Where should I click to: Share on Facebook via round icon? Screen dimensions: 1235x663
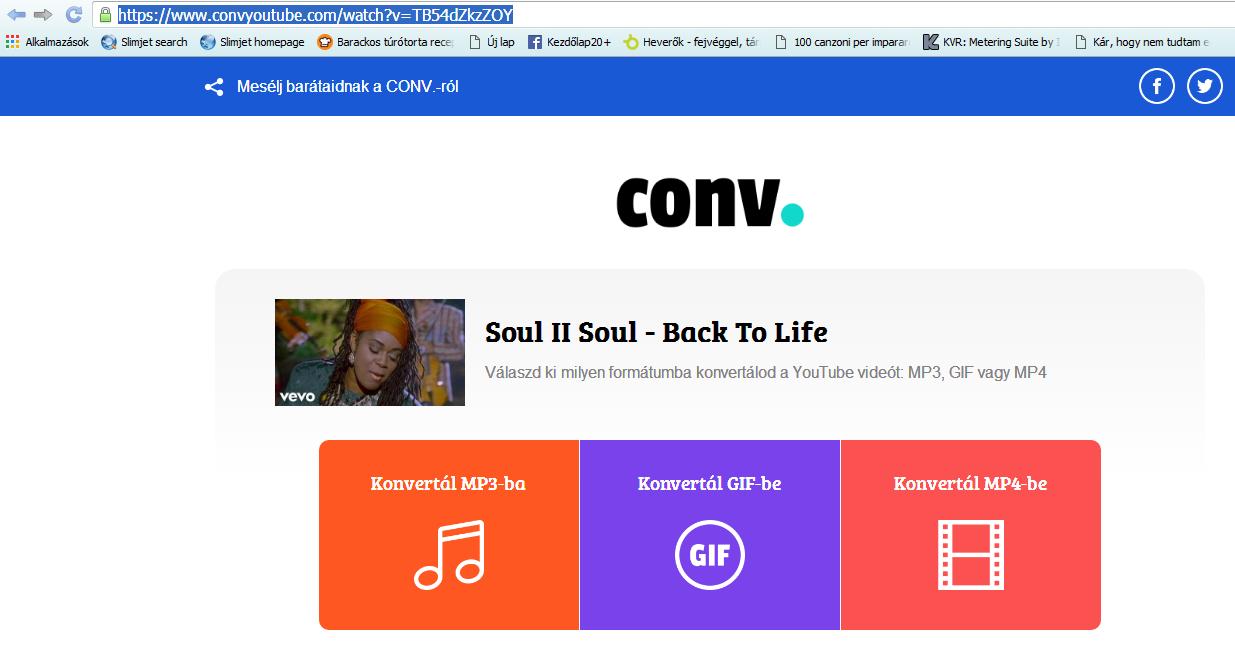(x=1157, y=86)
